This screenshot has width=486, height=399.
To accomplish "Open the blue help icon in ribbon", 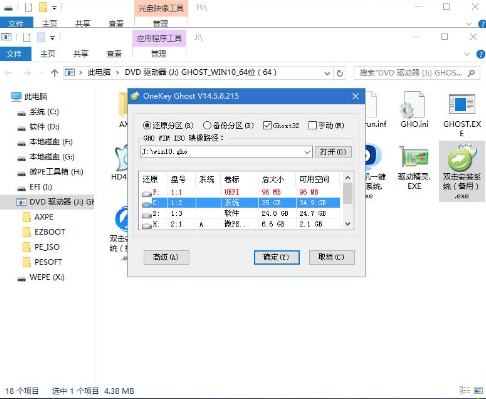I will pyautogui.click(x=481, y=54).
